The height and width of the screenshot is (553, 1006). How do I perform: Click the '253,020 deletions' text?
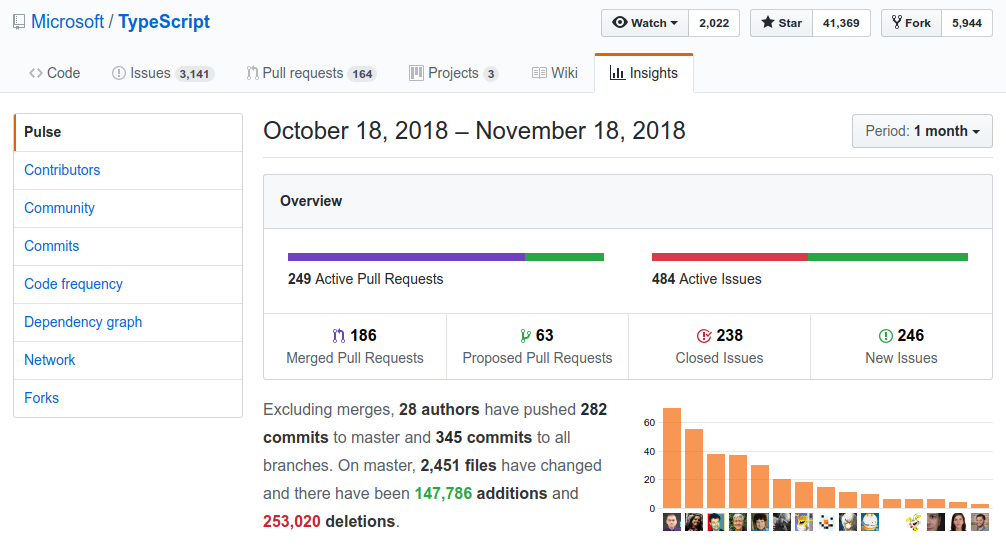[x=328, y=522]
